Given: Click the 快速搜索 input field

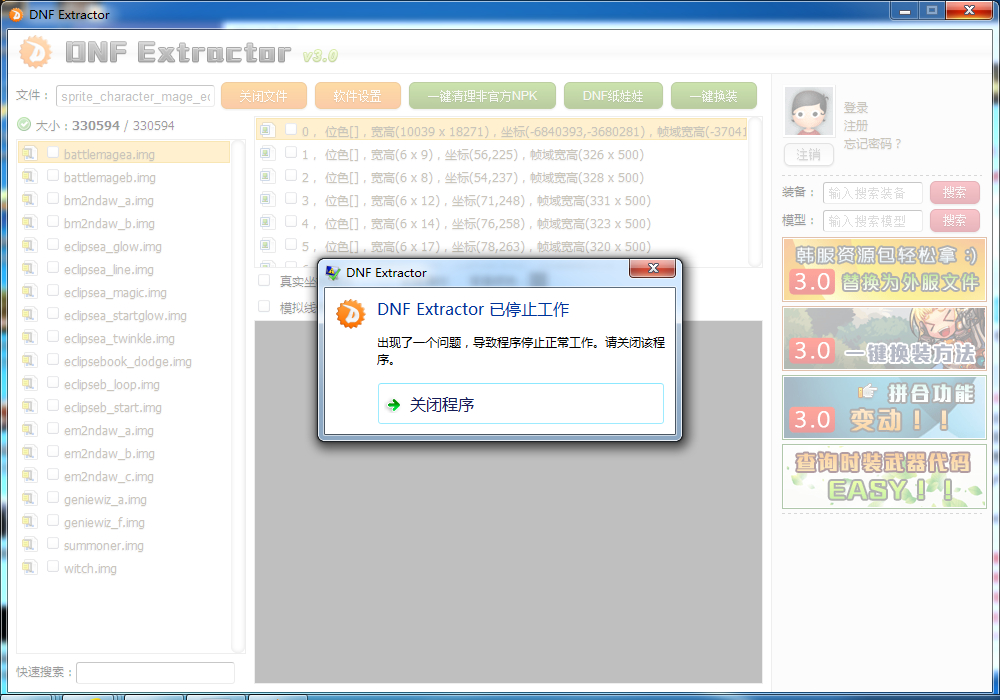Looking at the screenshot, I should pyautogui.click(x=155, y=672).
